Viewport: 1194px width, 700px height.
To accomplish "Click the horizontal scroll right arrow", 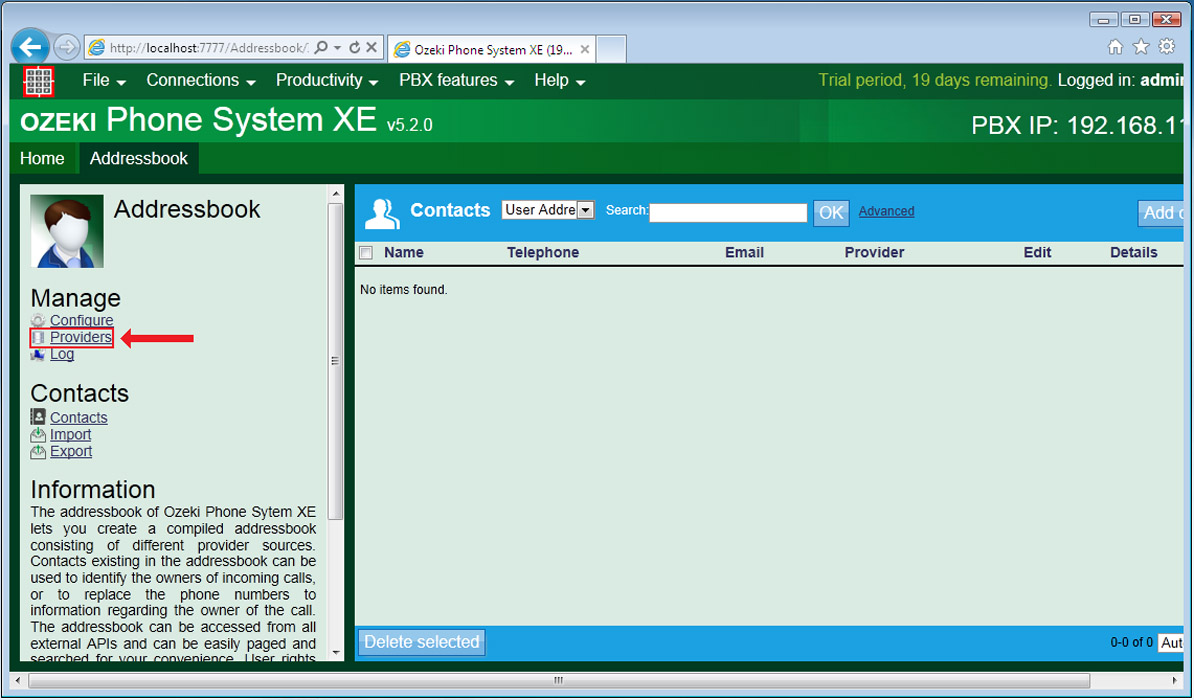I will point(1176,679).
